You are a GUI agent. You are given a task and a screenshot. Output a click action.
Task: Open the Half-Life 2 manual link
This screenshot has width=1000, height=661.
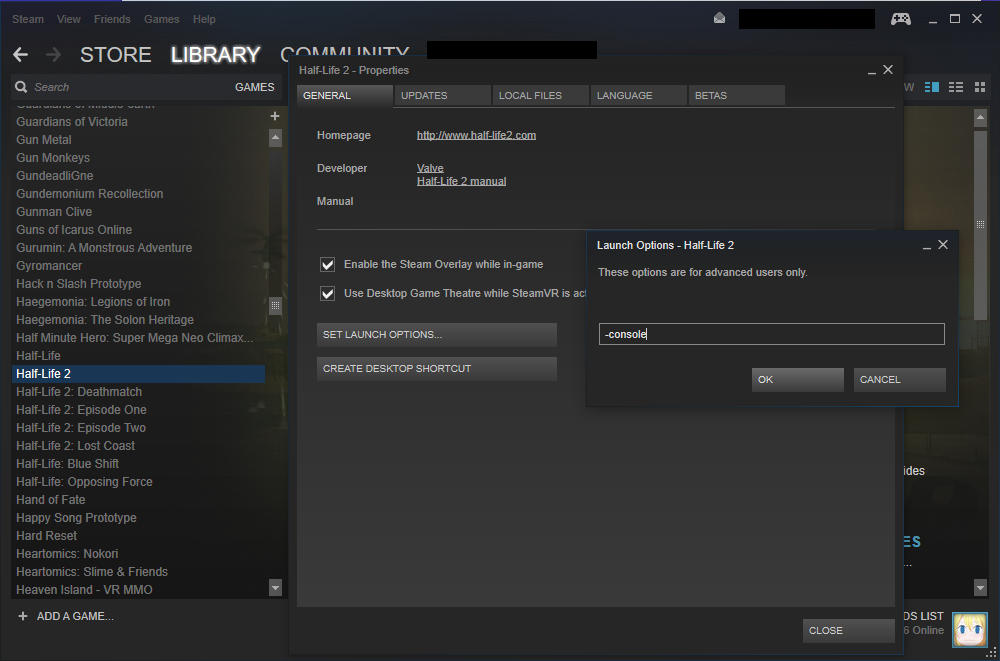[462, 181]
